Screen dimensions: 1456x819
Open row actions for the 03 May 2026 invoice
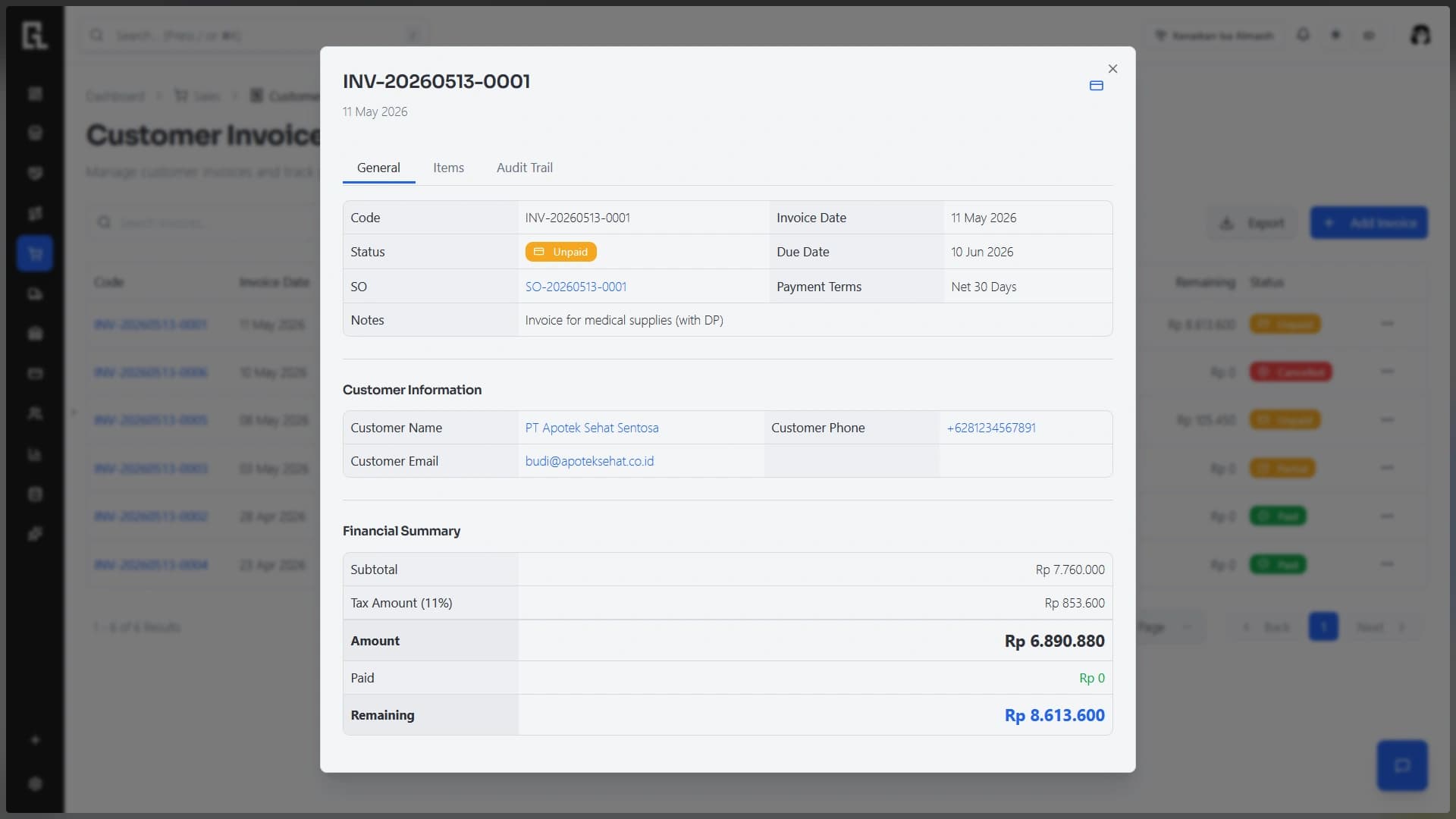[1387, 468]
